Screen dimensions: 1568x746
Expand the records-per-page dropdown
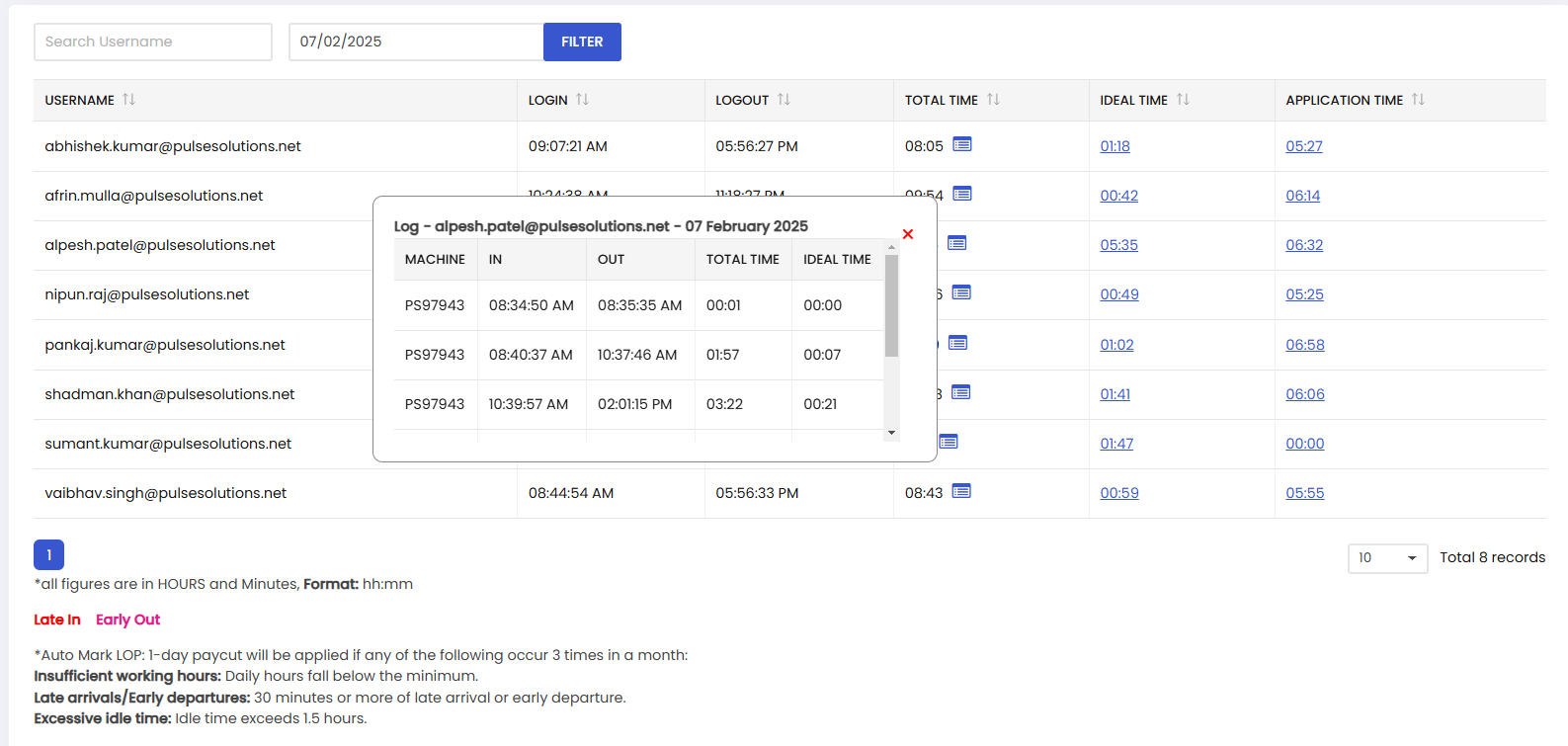(1387, 558)
